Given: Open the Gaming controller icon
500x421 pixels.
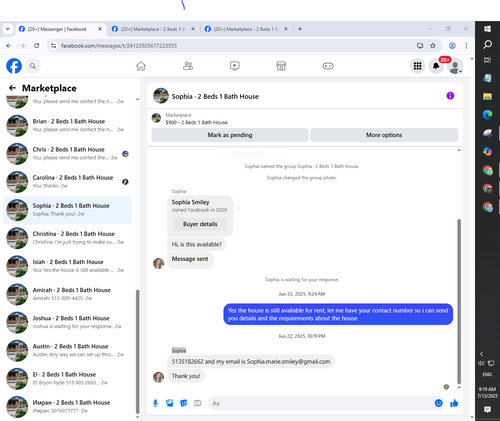Looking at the screenshot, I should (x=328, y=66).
